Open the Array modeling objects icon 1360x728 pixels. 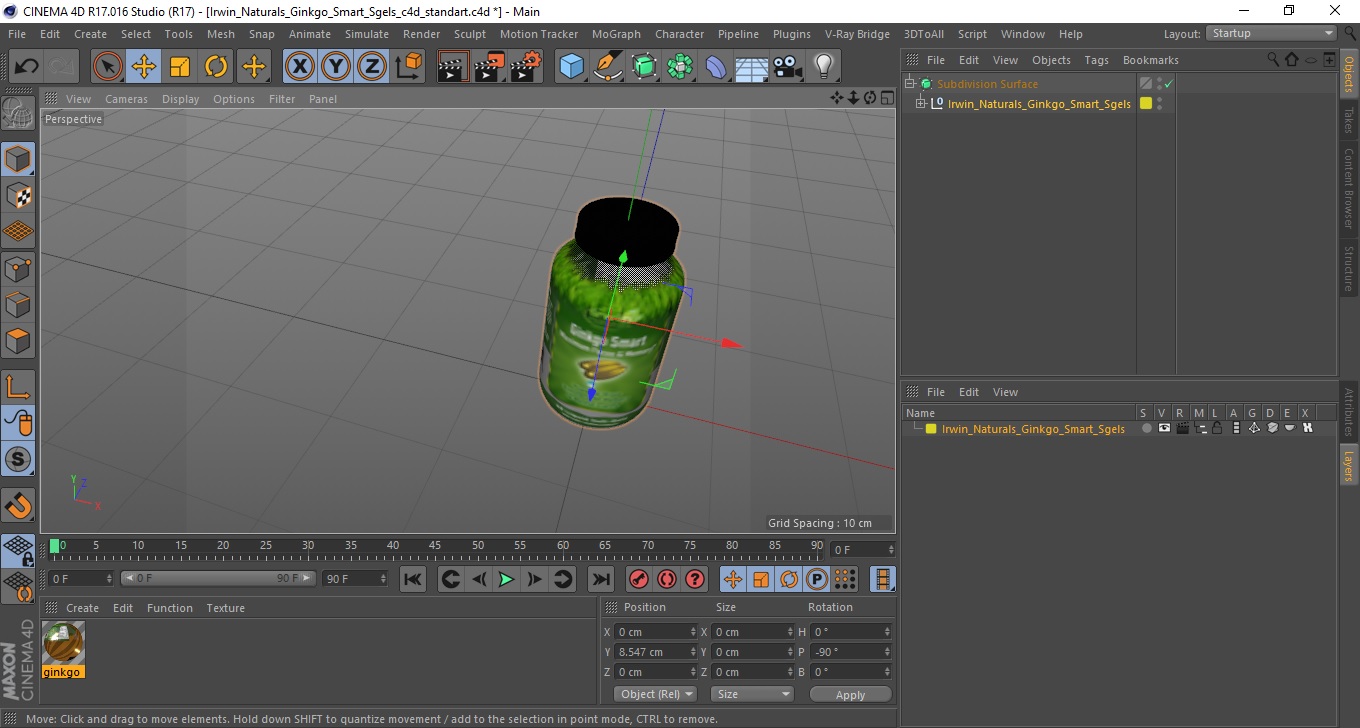click(680, 67)
